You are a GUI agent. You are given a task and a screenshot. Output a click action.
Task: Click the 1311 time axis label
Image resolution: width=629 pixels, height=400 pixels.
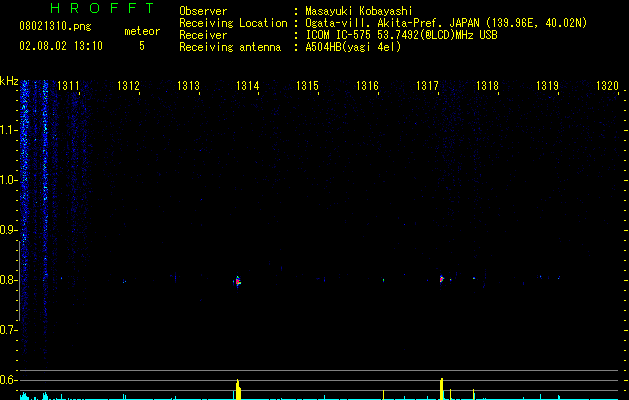[68, 86]
